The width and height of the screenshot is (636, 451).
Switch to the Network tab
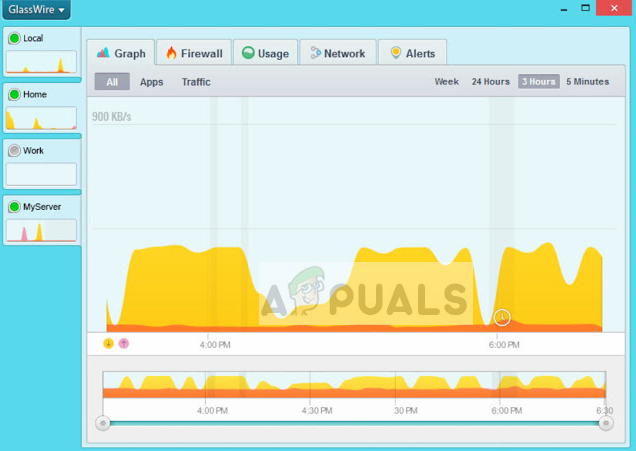338,53
